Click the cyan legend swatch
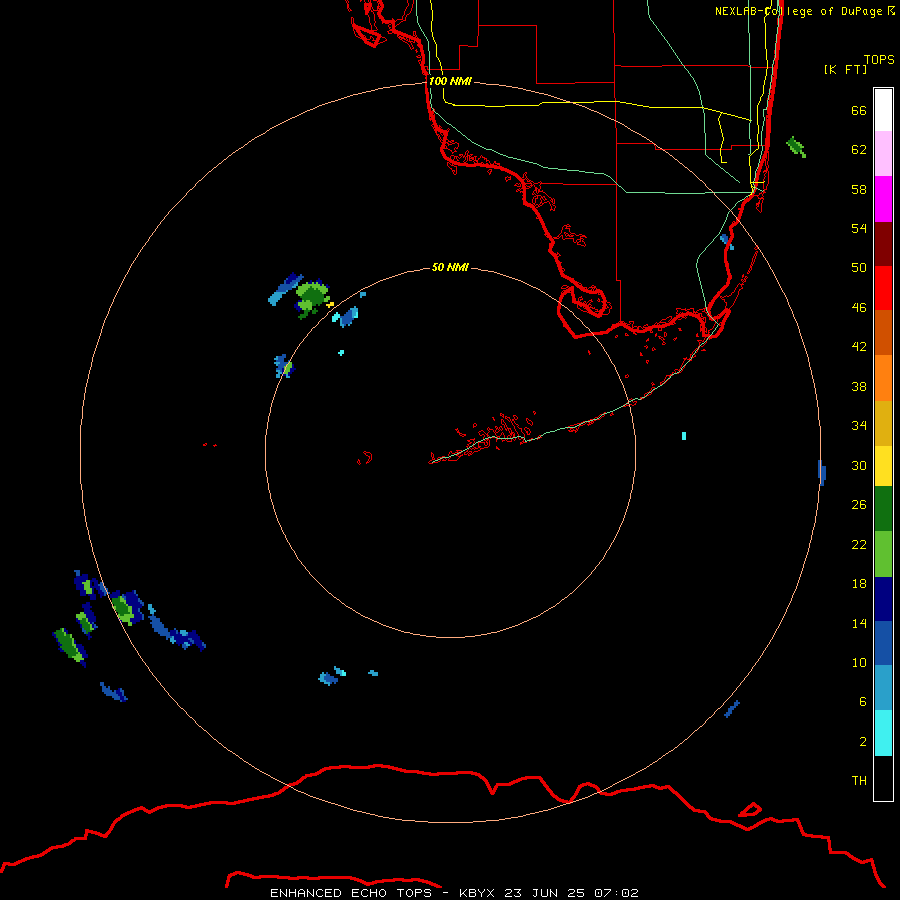 click(883, 733)
